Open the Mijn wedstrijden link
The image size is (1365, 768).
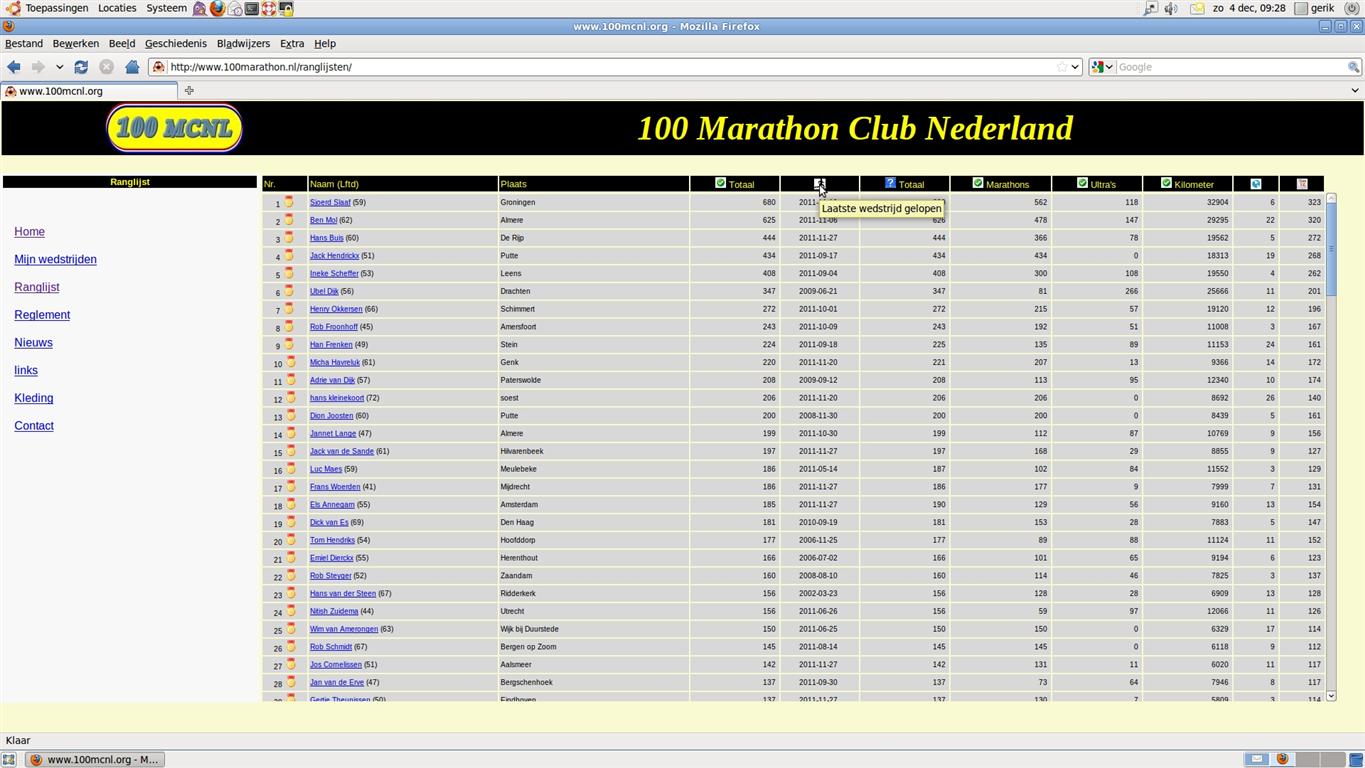pos(55,260)
